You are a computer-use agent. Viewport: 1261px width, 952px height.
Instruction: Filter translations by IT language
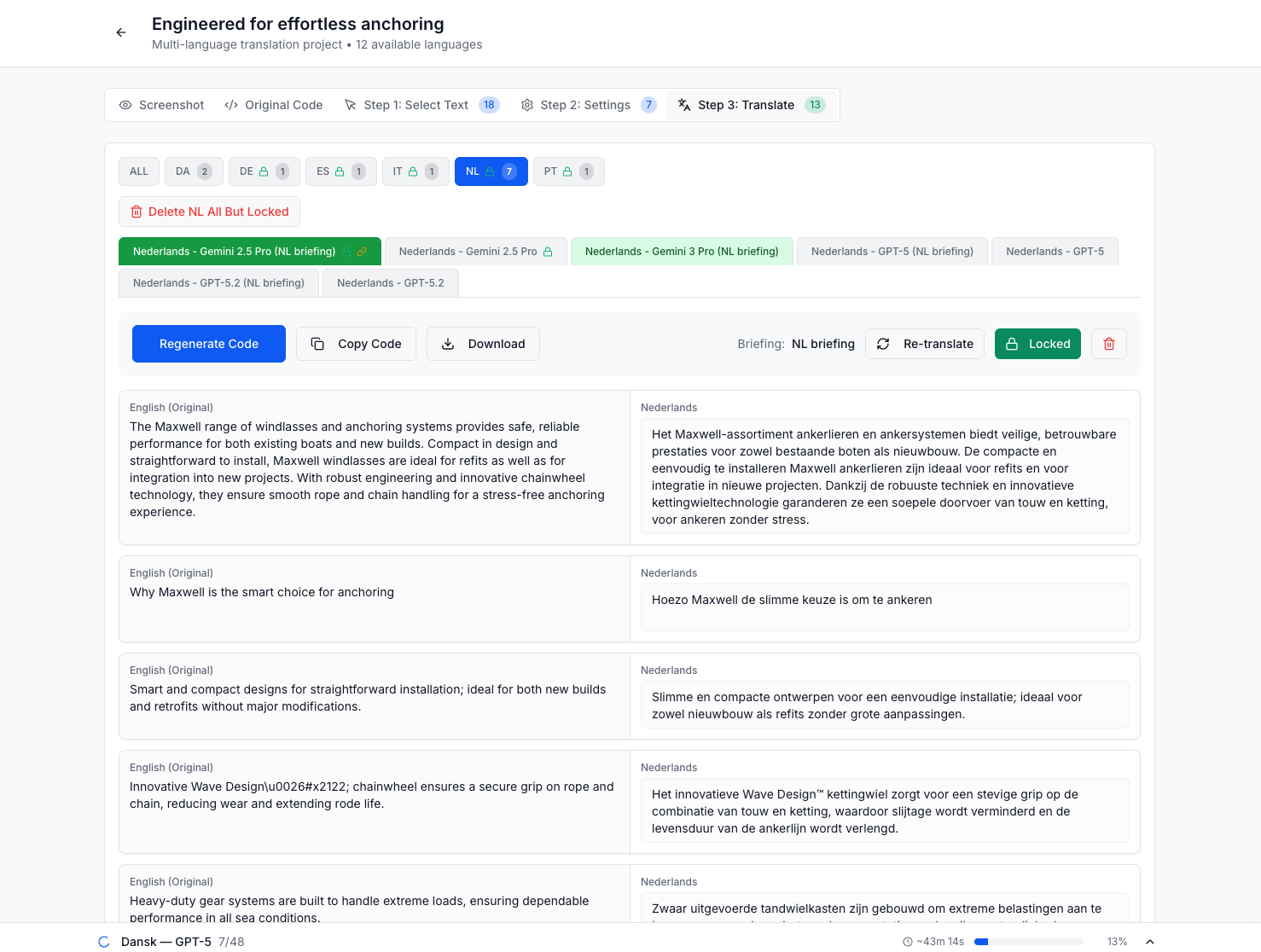coord(415,171)
